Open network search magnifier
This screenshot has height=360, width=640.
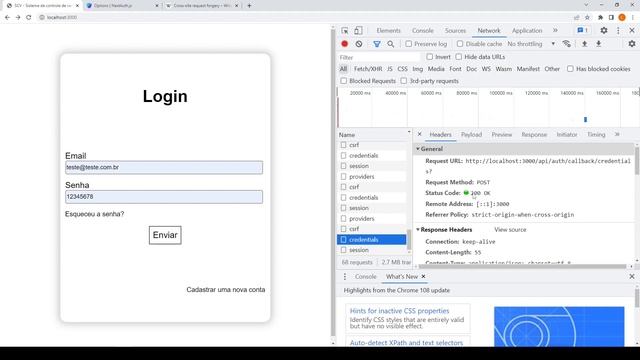tap(391, 44)
